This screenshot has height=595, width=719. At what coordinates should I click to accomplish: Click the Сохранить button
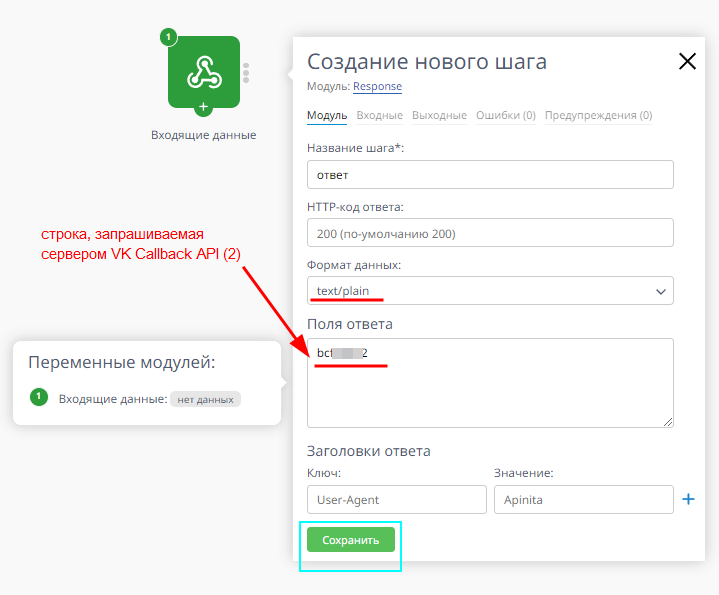point(351,540)
